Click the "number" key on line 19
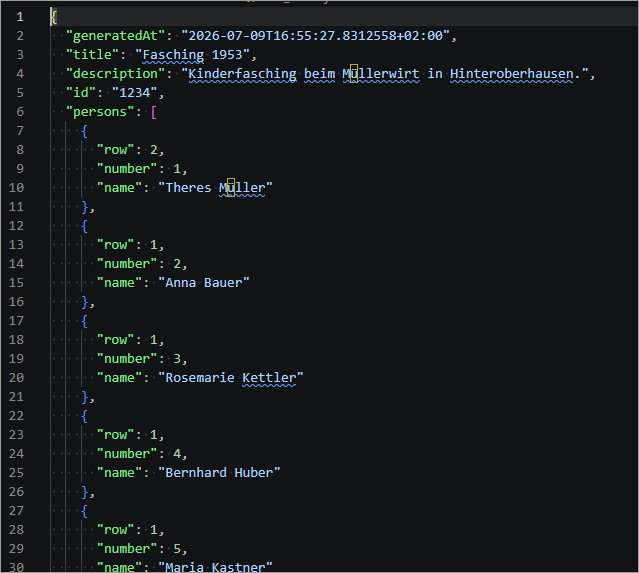 pyautogui.click(x=127, y=359)
